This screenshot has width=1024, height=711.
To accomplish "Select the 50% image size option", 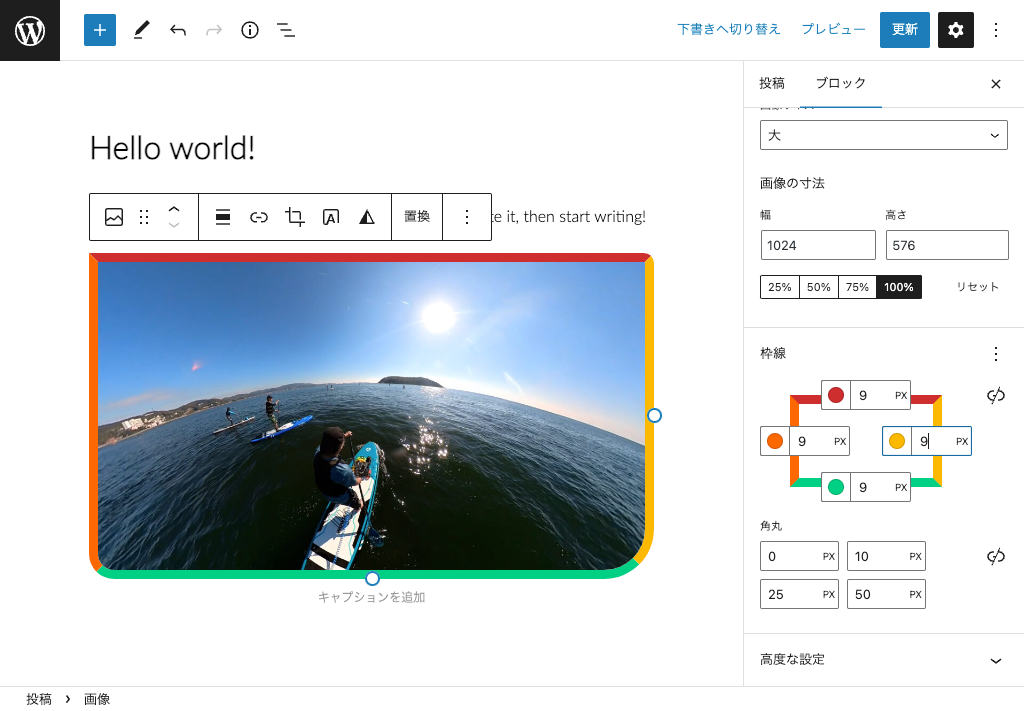I will click(819, 287).
